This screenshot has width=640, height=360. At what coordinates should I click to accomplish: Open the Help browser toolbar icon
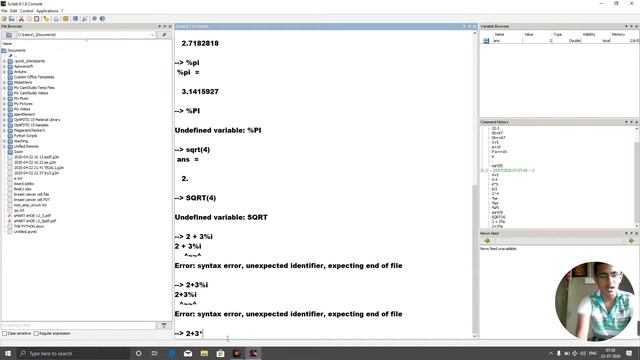point(102,19)
